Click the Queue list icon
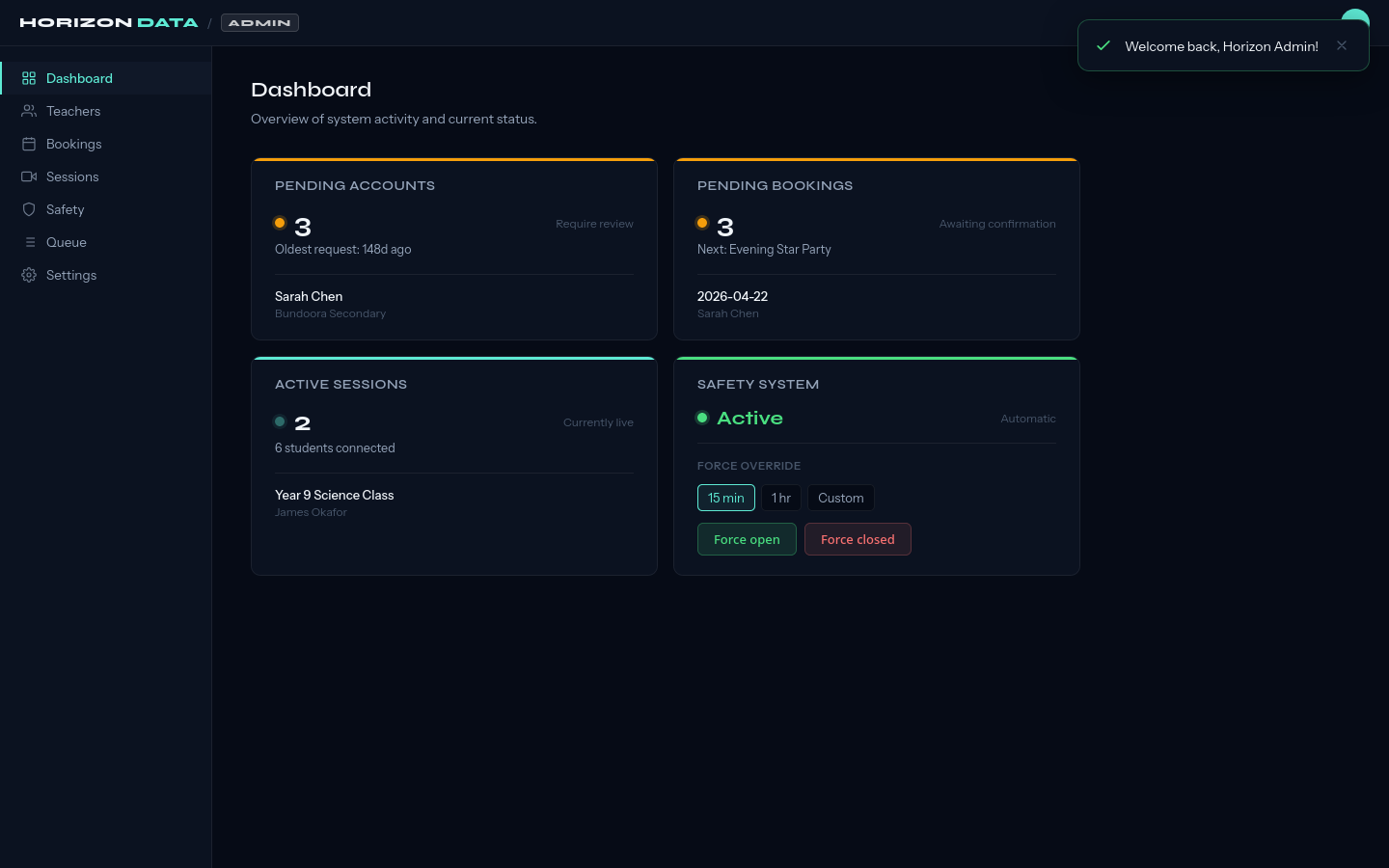The height and width of the screenshot is (868, 1389). point(29,242)
